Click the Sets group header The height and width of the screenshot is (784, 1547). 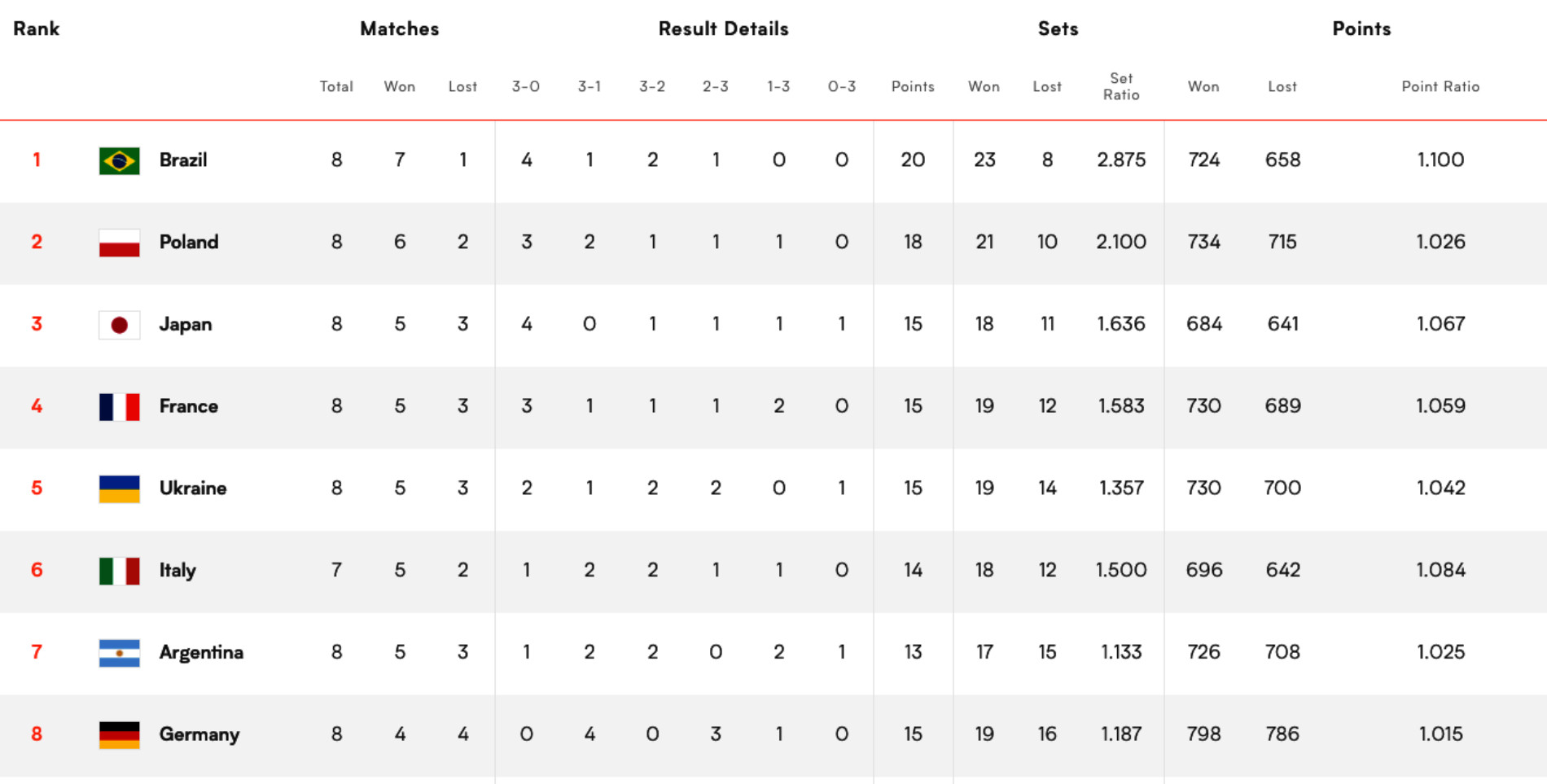[1058, 28]
